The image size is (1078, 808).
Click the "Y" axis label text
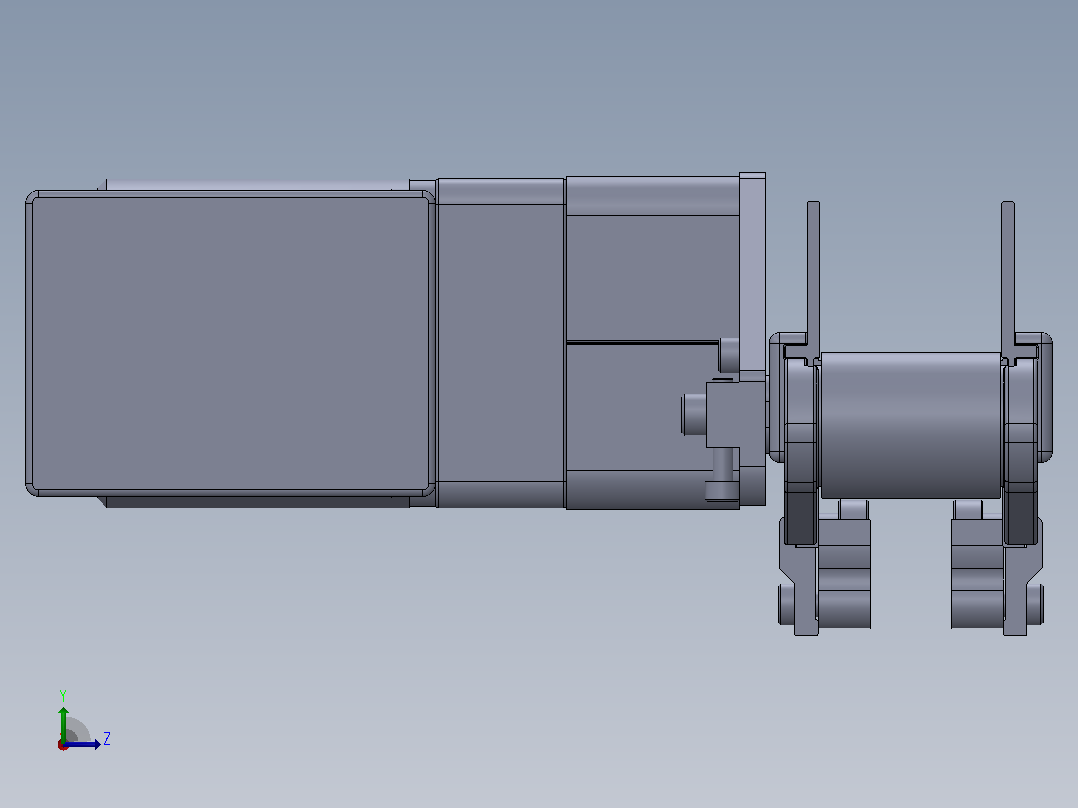(x=63, y=696)
